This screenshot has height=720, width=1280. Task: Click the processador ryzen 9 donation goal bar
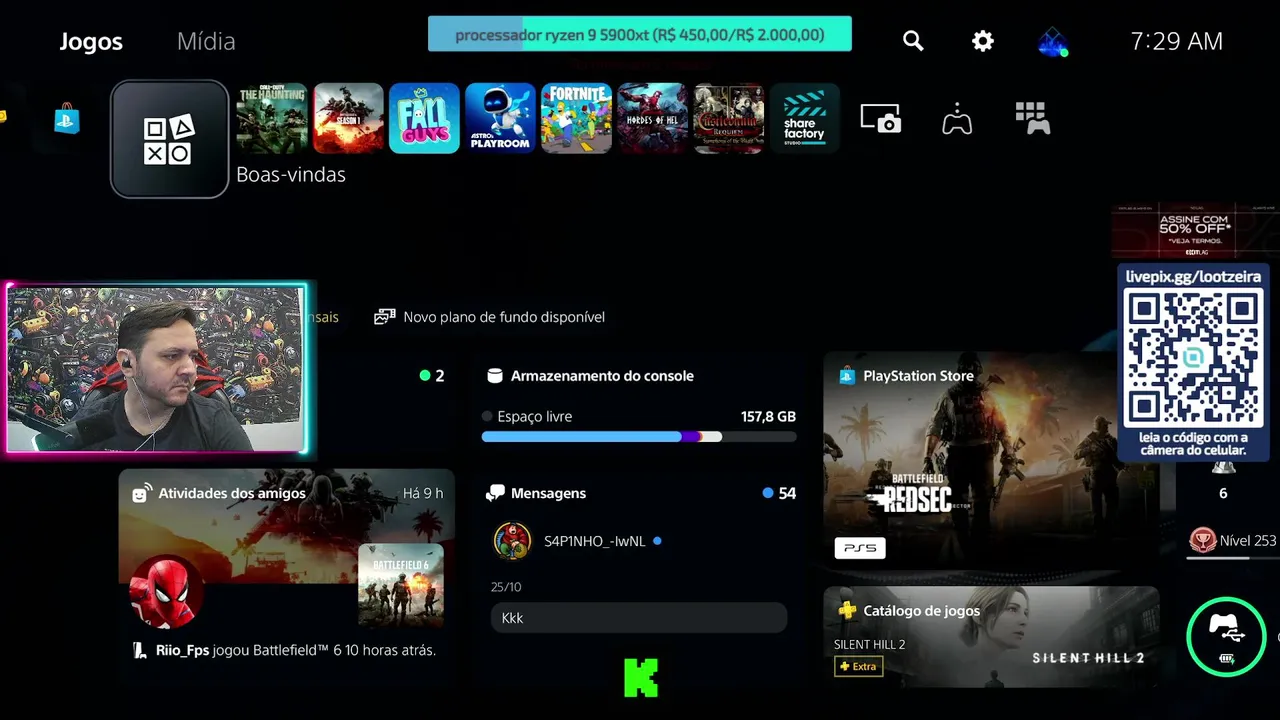point(640,34)
